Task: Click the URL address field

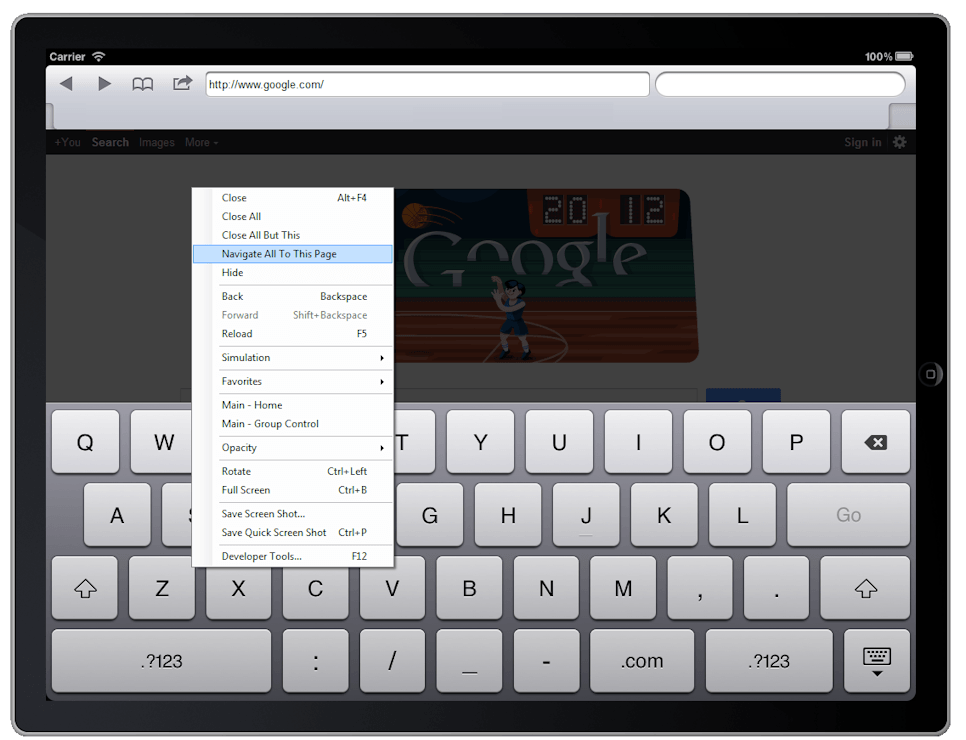Action: coord(427,84)
